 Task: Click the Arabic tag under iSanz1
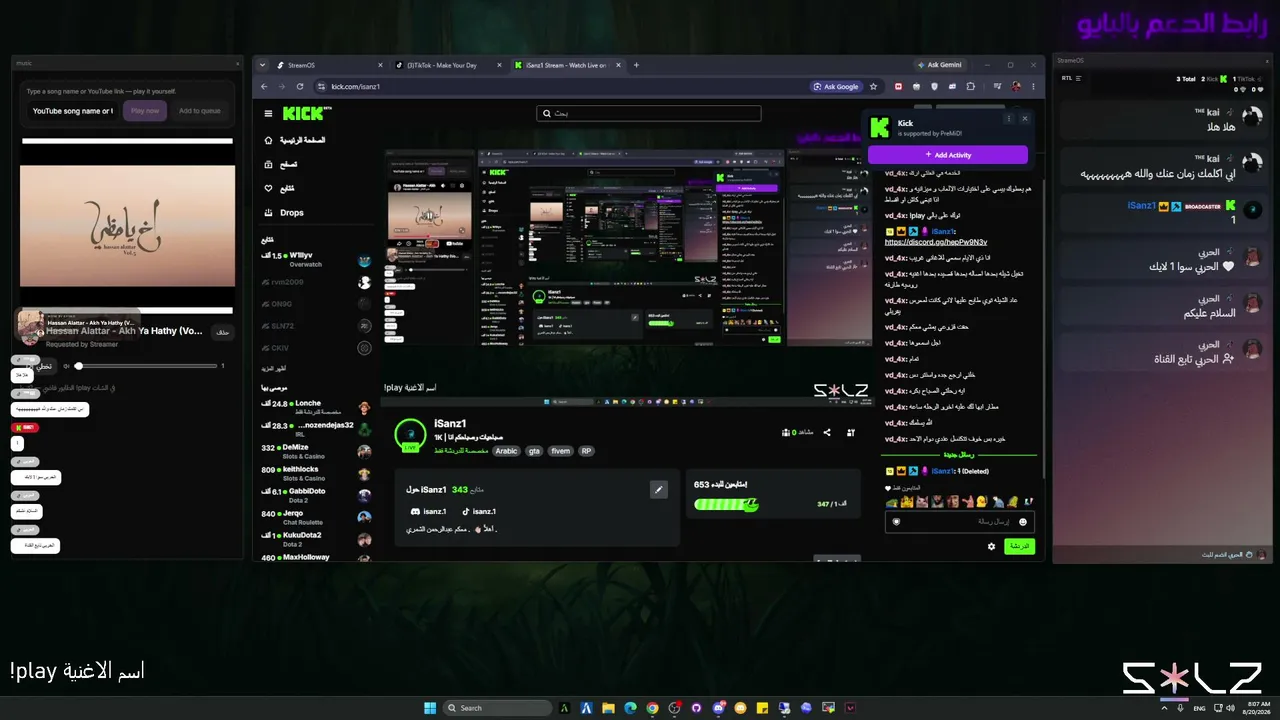(x=507, y=451)
